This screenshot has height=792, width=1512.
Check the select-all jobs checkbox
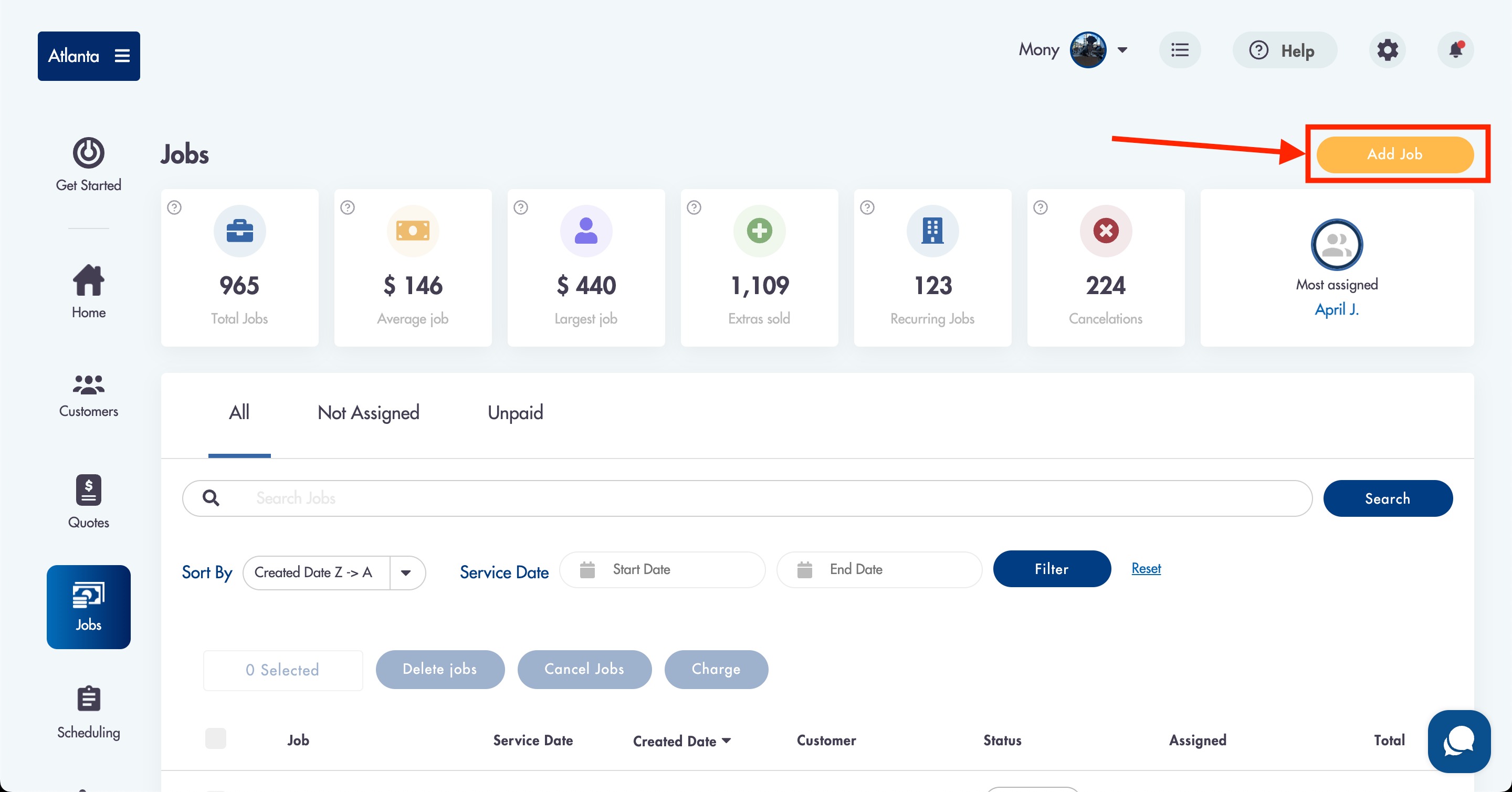pyautogui.click(x=215, y=738)
